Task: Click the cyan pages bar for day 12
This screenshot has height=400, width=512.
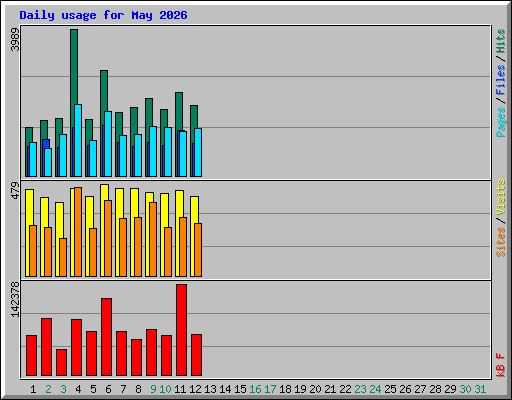Action: pyautogui.click(x=198, y=152)
